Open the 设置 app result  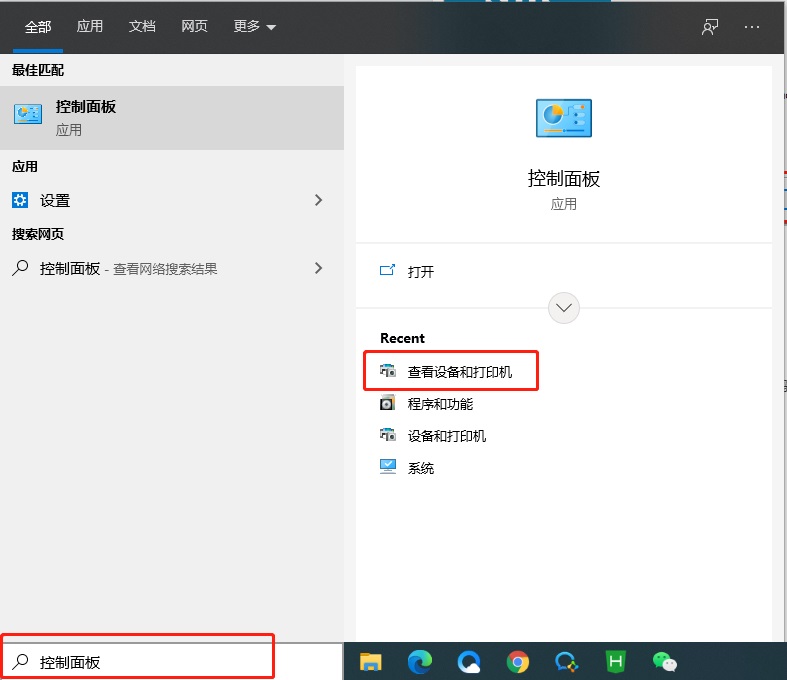pos(172,200)
